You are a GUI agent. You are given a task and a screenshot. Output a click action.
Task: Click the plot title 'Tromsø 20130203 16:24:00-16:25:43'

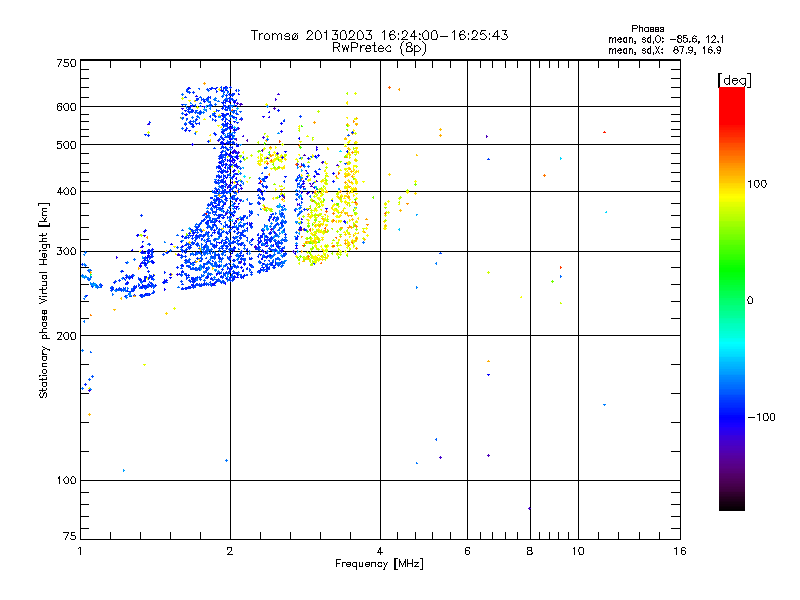click(379, 35)
